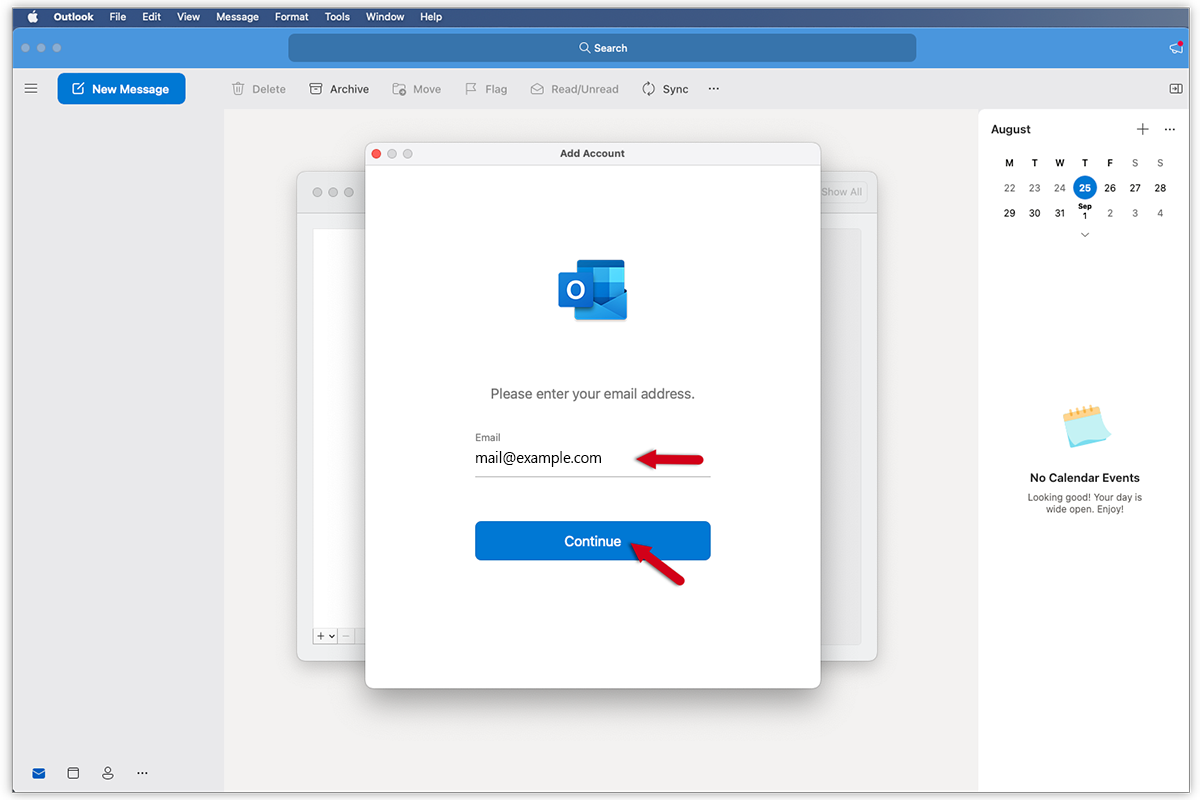Screen dimensions: 1200x800
Task: Toggle the navigation pane hamburger icon
Action: click(31, 89)
